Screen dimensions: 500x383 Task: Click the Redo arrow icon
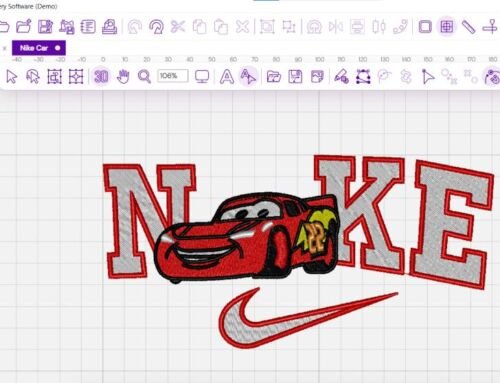pos(156,27)
